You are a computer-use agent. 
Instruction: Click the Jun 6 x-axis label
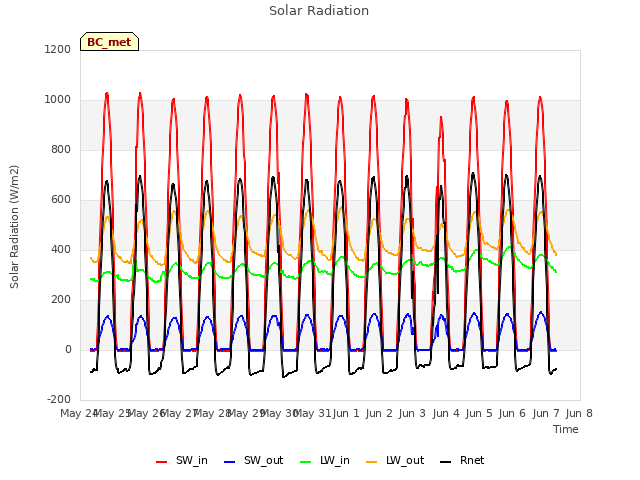click(x=513, y=413)
